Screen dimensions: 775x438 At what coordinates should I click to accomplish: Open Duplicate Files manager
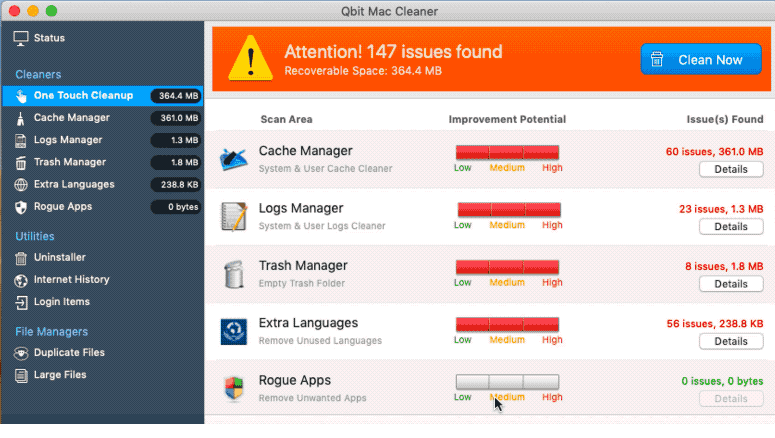(x=68, y=353)
